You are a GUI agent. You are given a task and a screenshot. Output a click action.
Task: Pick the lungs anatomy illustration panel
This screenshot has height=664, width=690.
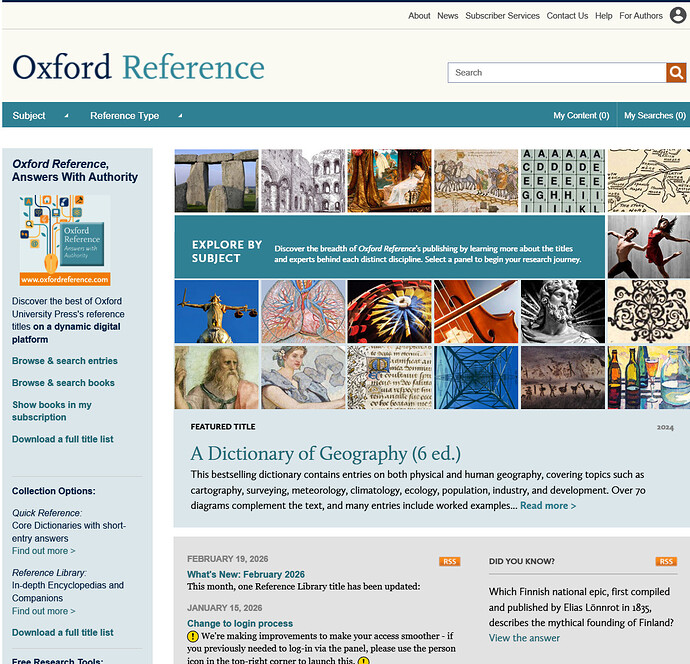(x=303, y=311)
